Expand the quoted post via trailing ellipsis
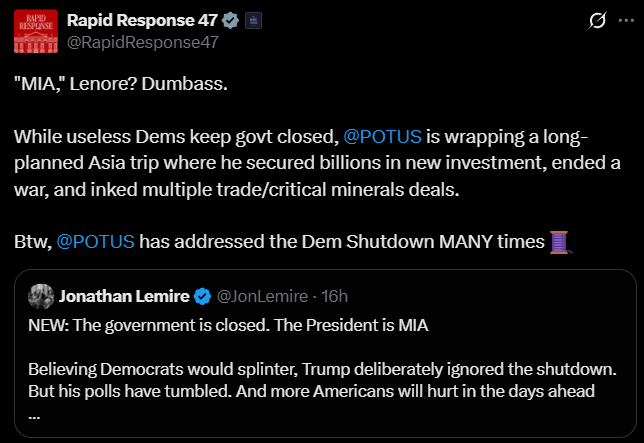Viewport: 644px width, 443px height. (36, 413)
